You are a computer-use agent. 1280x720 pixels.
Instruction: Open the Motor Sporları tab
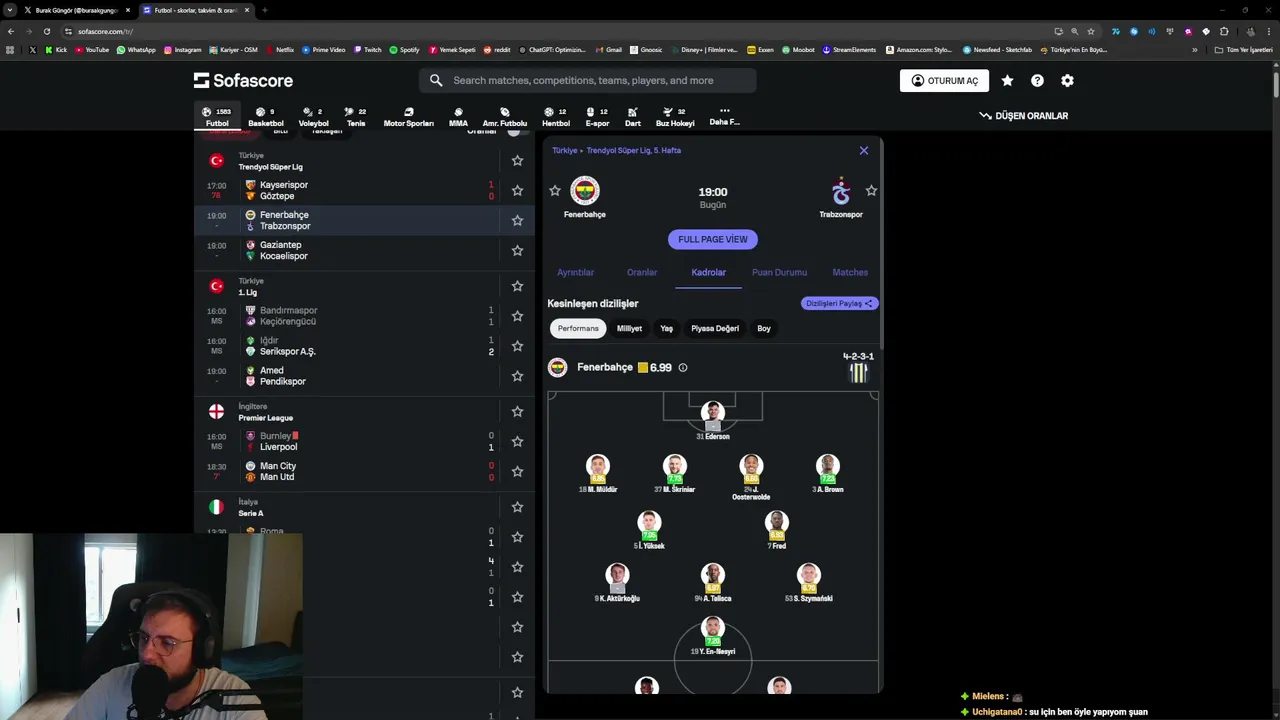tap(408, 117)
